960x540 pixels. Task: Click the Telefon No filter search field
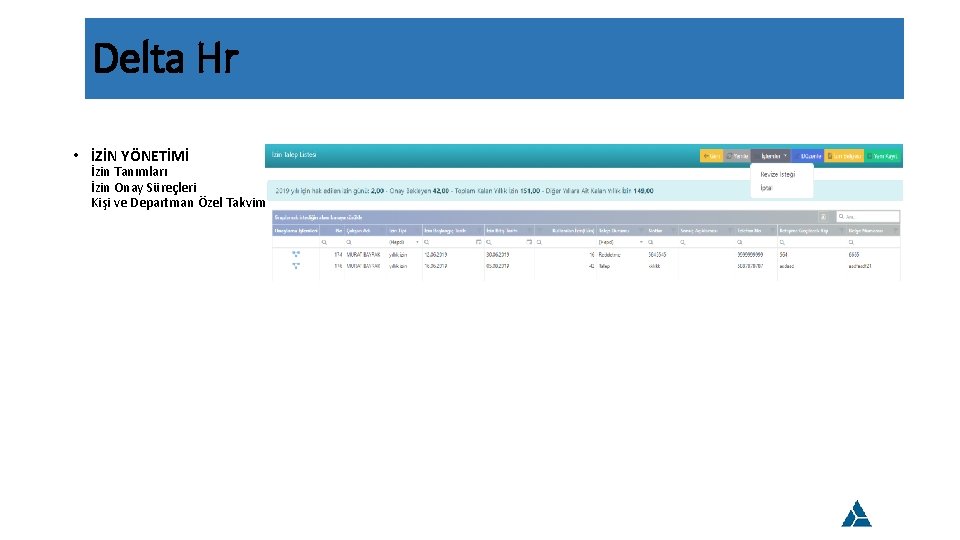tap(756, 242)
